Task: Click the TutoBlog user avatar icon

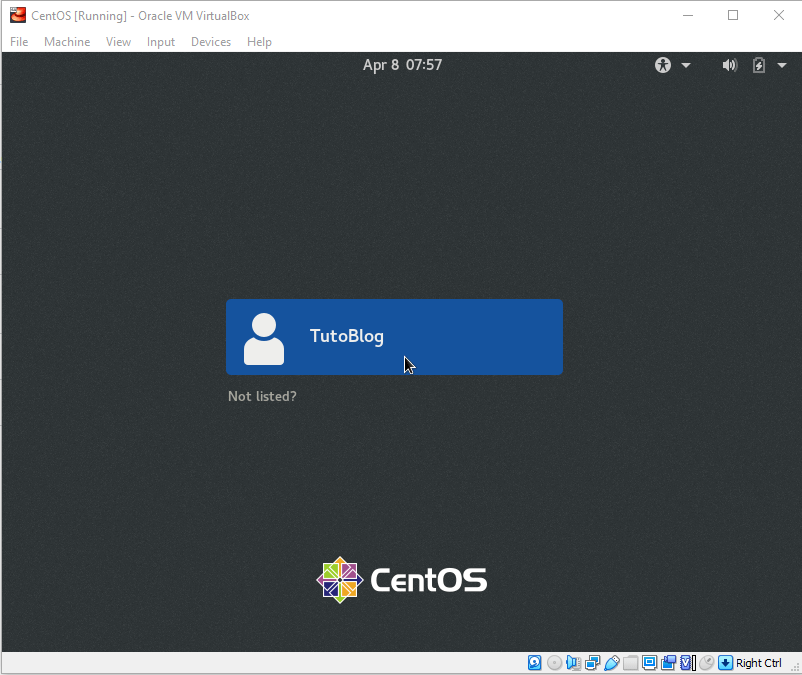Action: [264, 339]
